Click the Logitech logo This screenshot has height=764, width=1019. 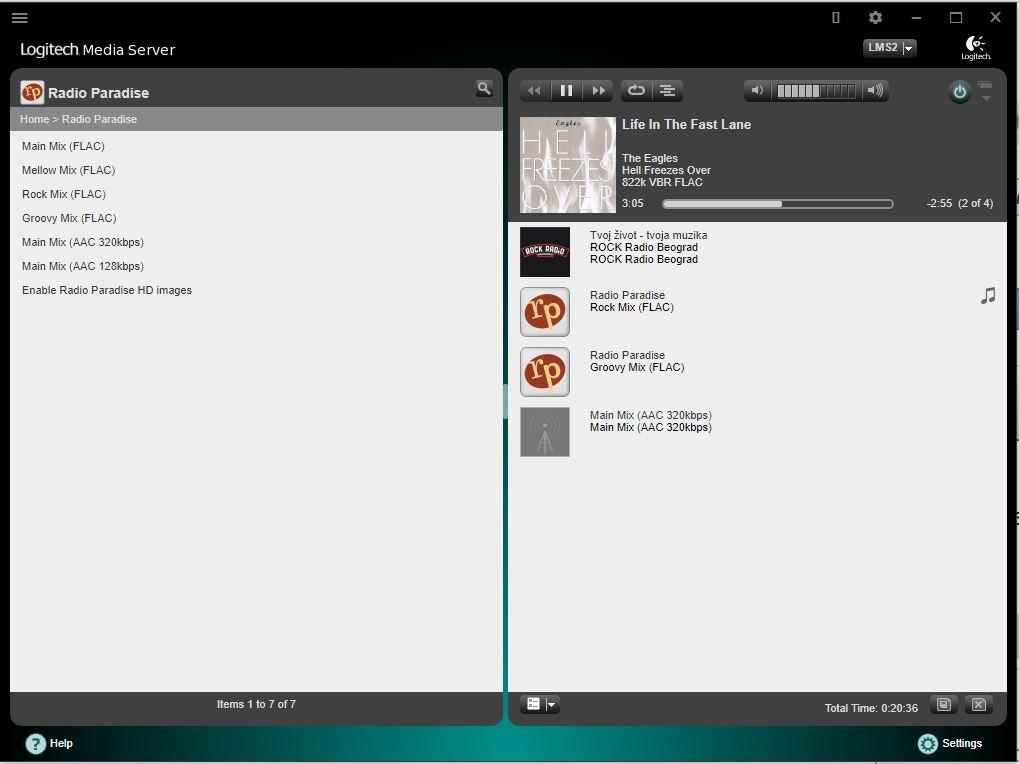coord(975,47)
